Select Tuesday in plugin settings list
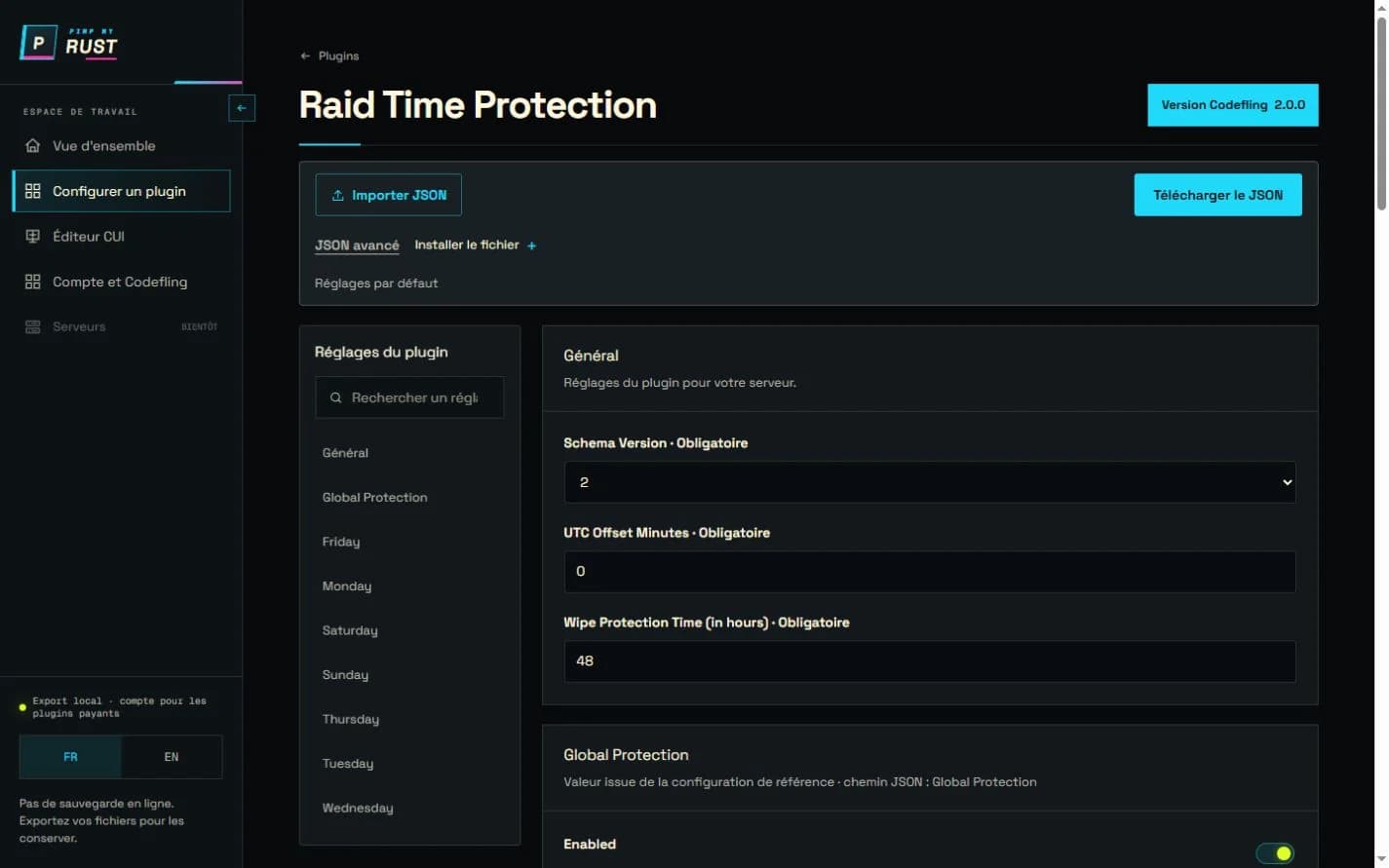 (409, 764)
